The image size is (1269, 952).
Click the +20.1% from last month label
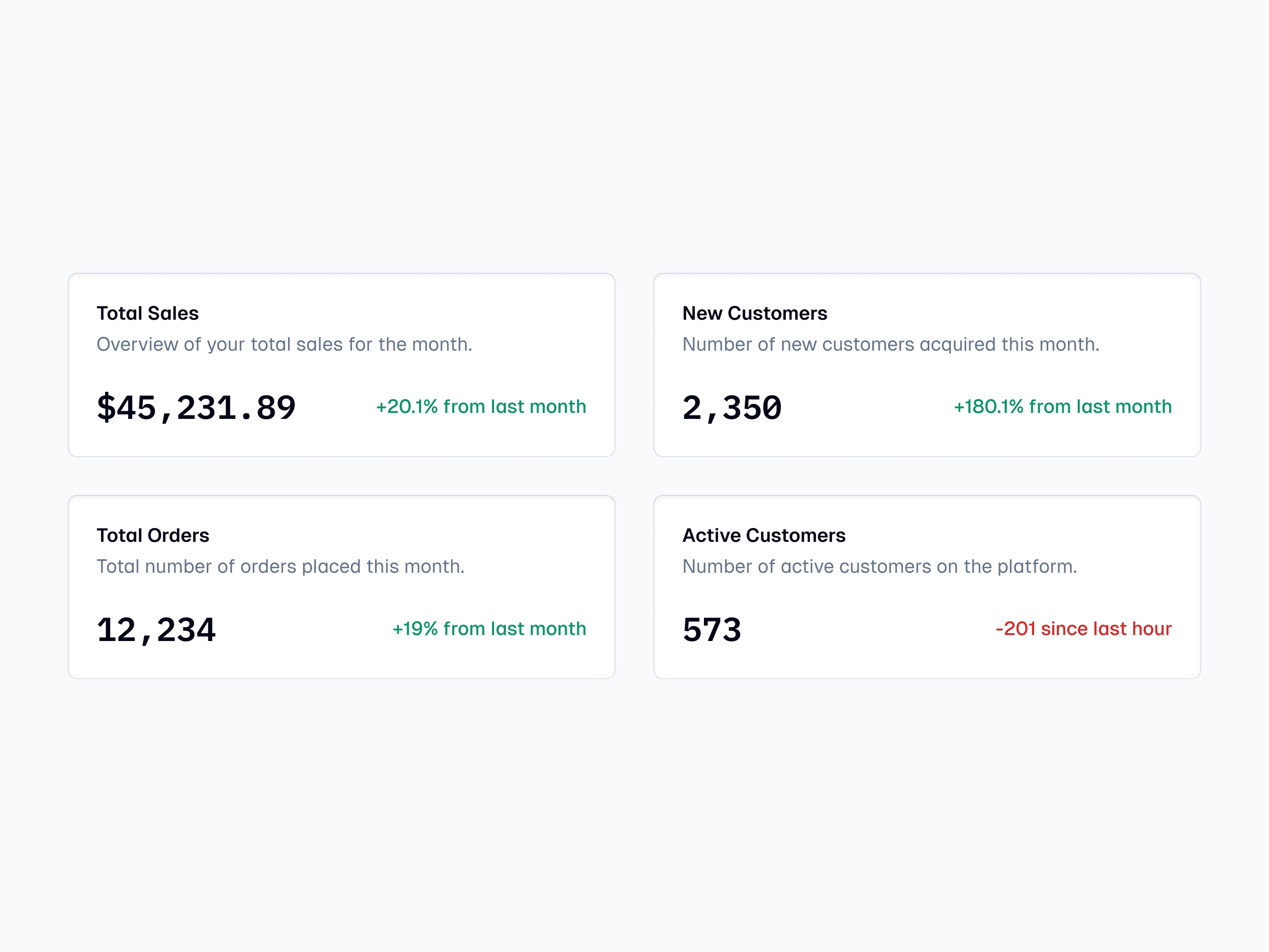click(x=481, y=407)
